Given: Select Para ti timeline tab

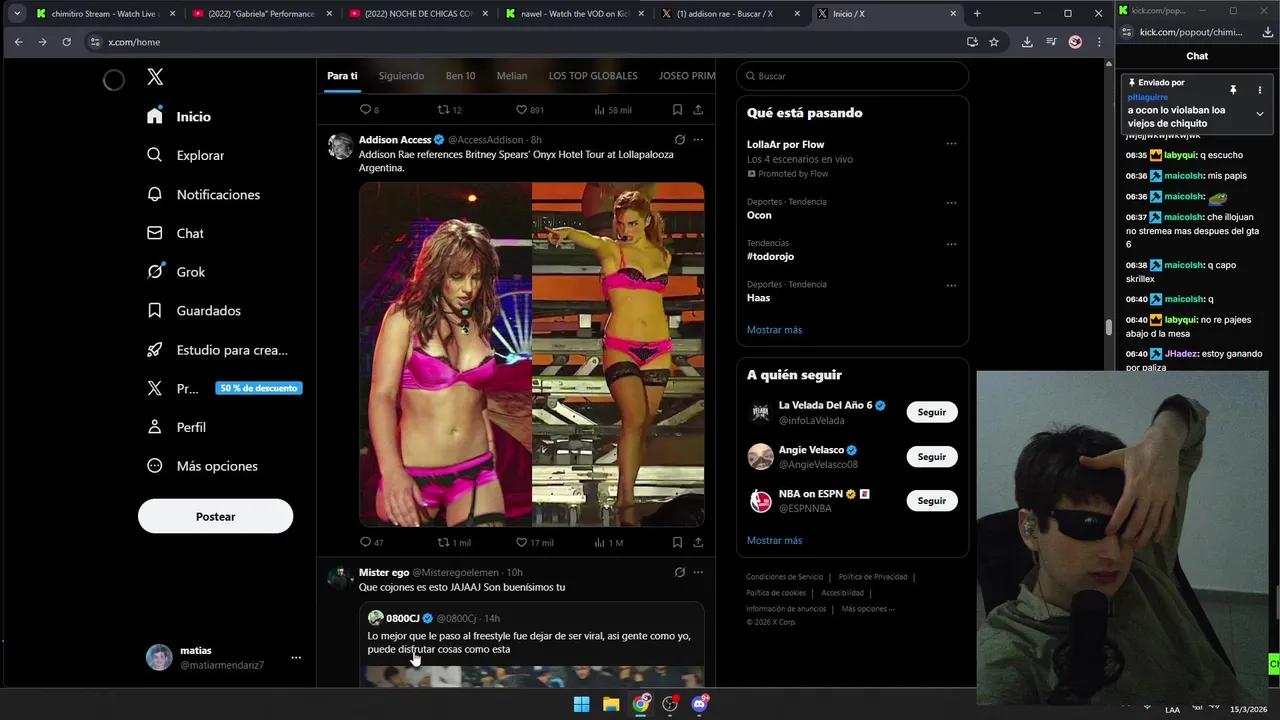Looking at the screenshot, I should click(x=342, y=76).
